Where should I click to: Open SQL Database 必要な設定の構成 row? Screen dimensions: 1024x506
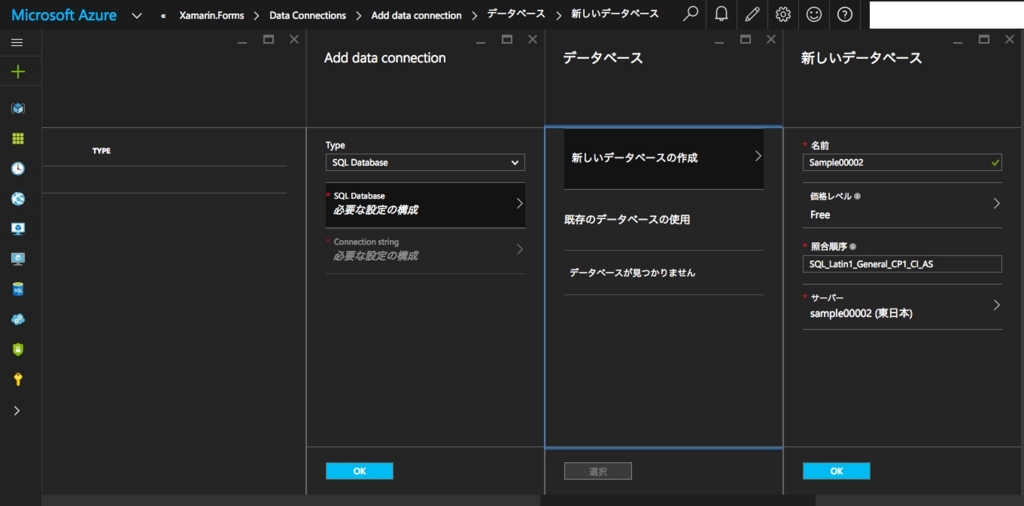pos(425,204)
